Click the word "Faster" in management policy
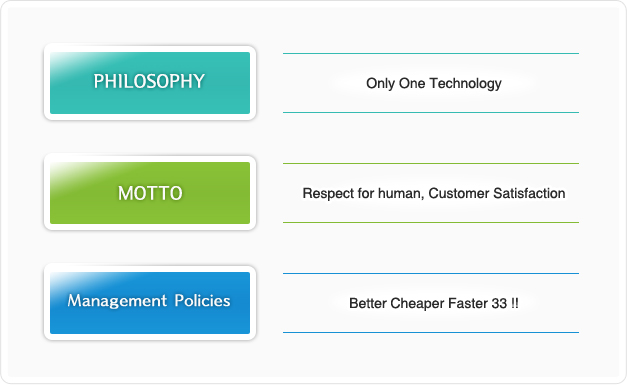Image resolution: width=627 pixels, height=385 pixels. pyautogui.click(x=468, y=303)
